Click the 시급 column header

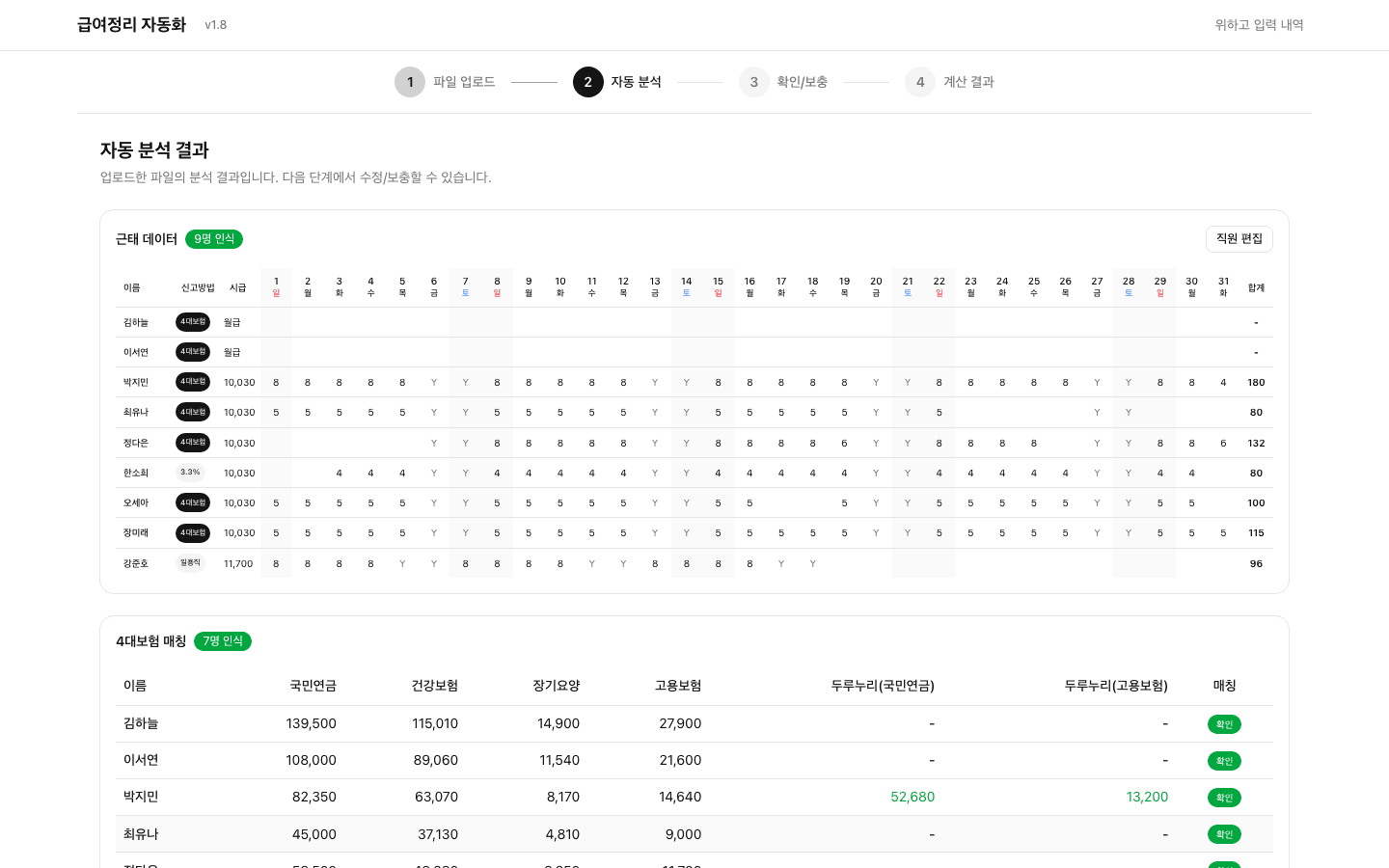pyautogui.click(x=237, y=287)
